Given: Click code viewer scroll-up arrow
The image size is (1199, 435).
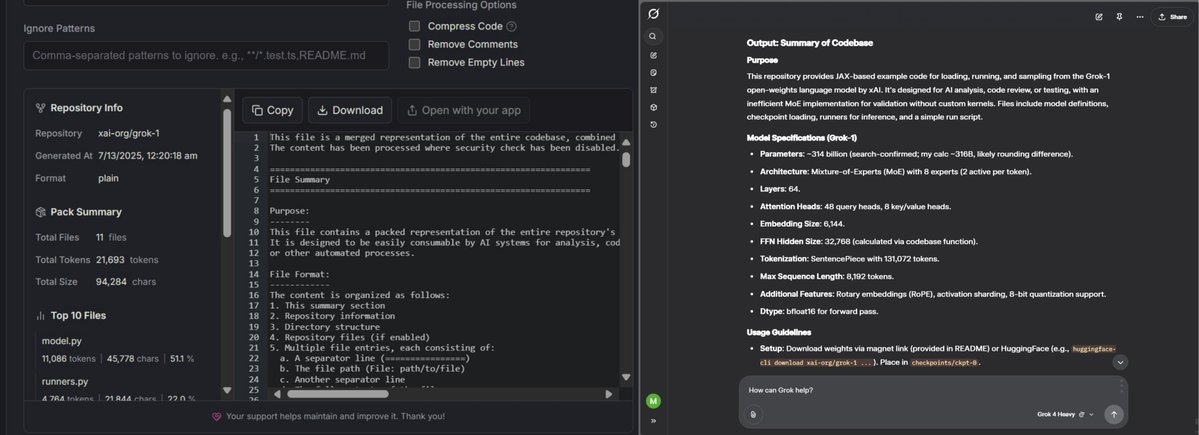Looking at the screenshot, I should [626, 141].
